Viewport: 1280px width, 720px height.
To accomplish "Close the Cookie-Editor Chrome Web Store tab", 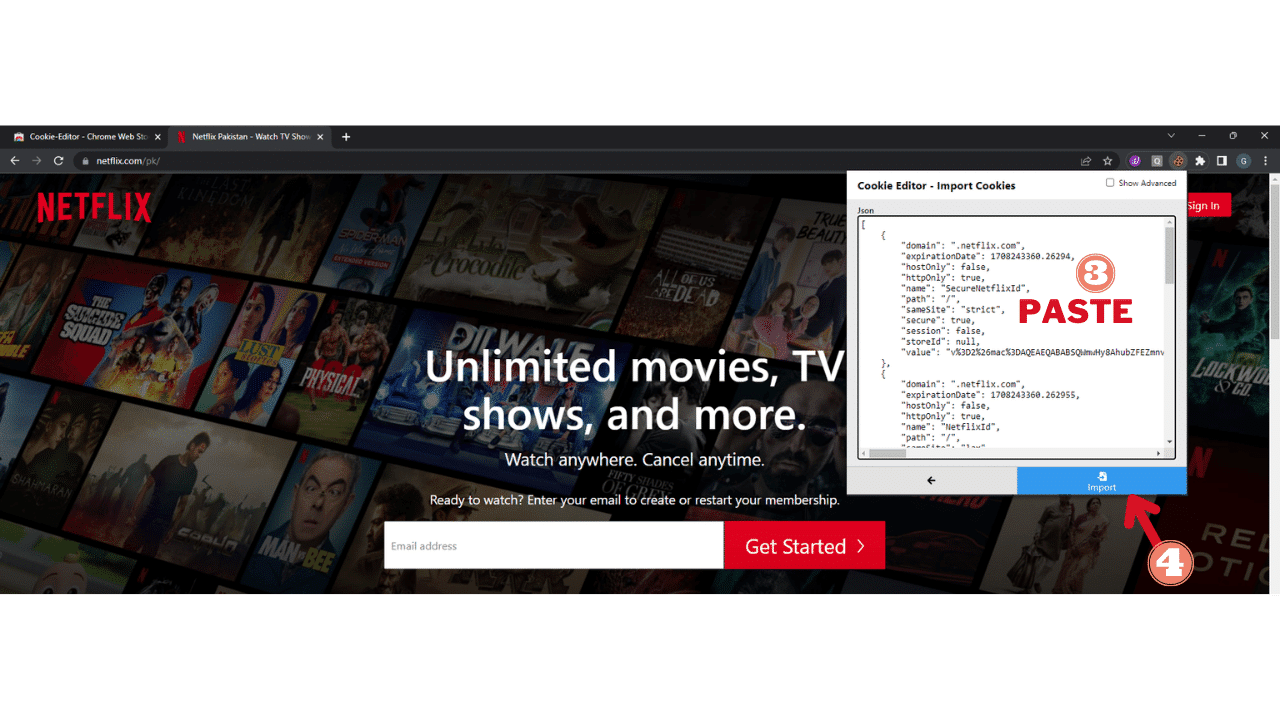I will 157,137.
